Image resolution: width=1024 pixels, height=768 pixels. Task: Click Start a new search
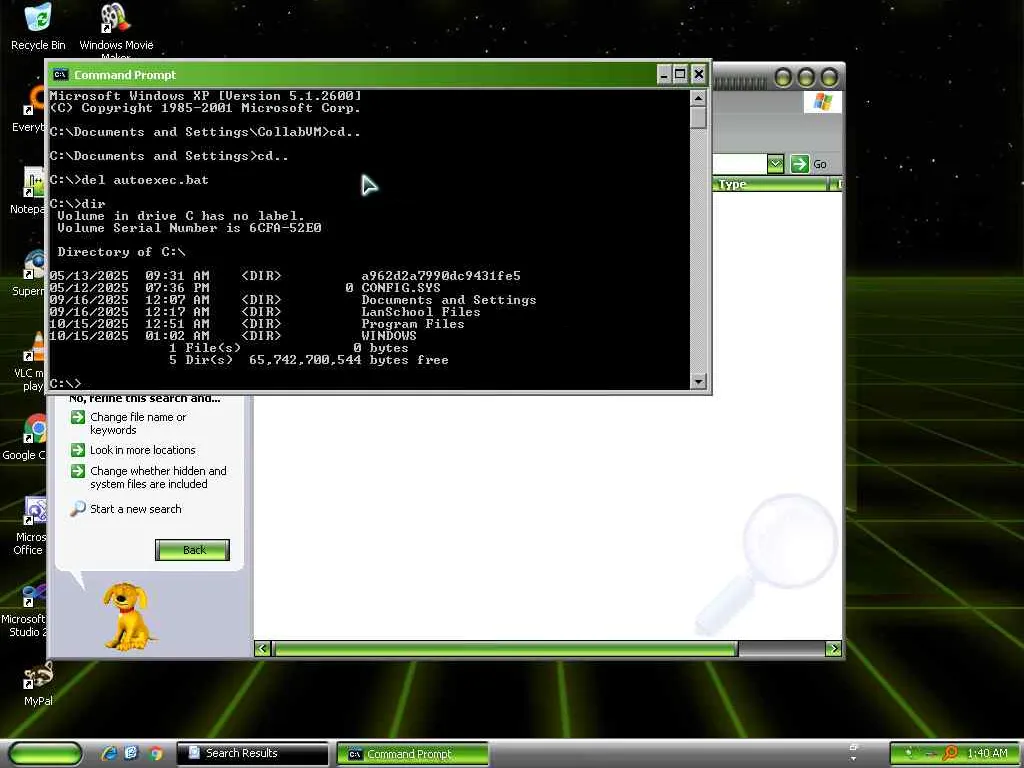point(135,509)
